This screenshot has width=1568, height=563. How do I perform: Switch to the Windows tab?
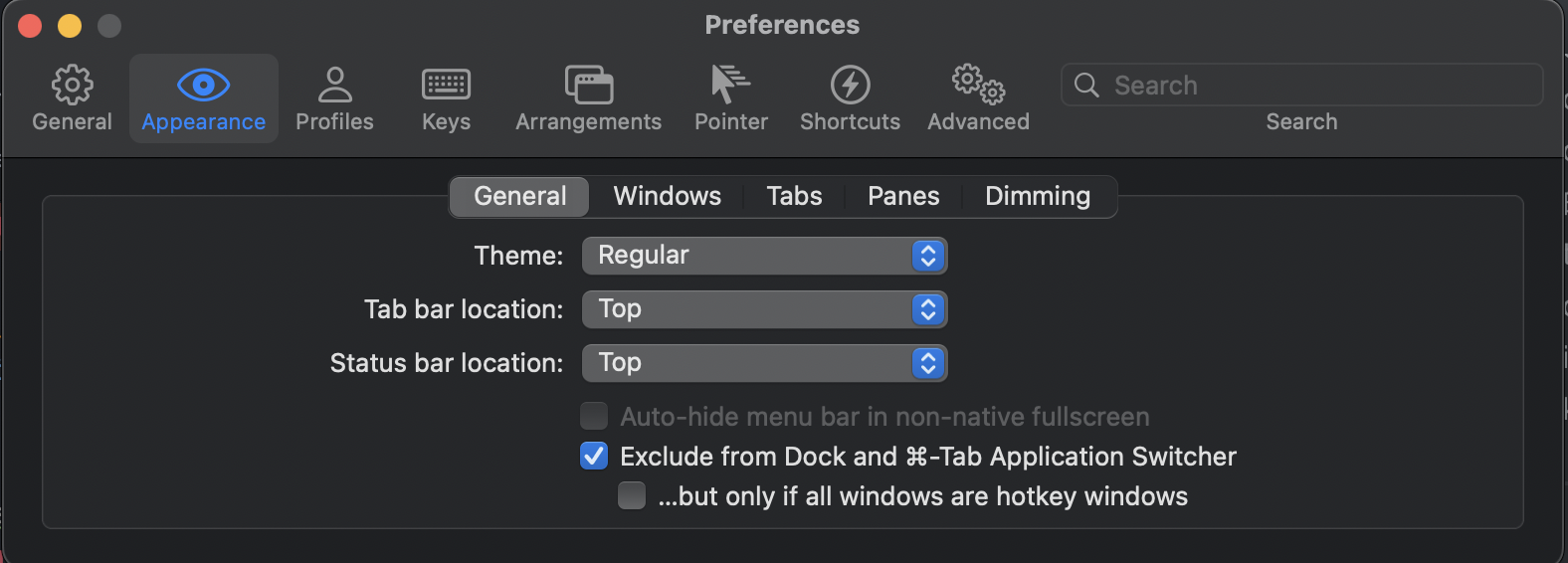(x=667, y=196)
